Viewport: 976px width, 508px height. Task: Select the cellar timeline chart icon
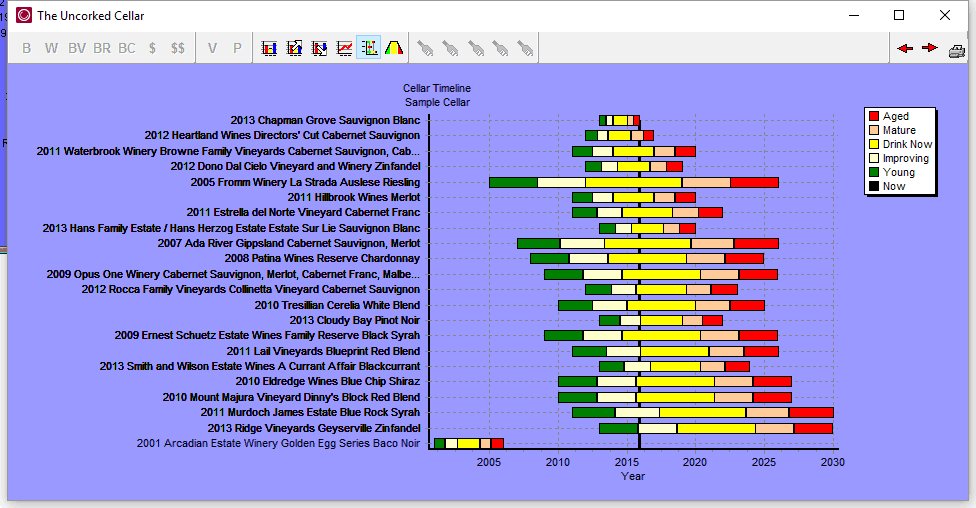pyautogui.click(x=368, y=48)
